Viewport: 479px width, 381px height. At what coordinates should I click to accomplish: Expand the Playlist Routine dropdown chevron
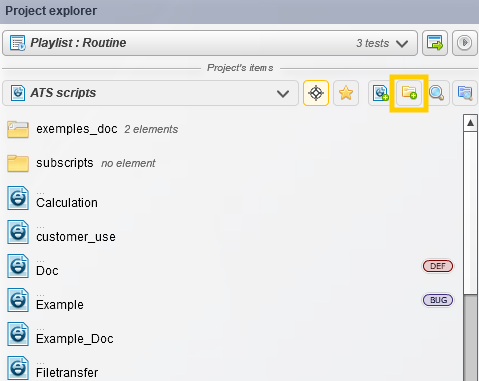pyautogui.click(x=402, y=44)
